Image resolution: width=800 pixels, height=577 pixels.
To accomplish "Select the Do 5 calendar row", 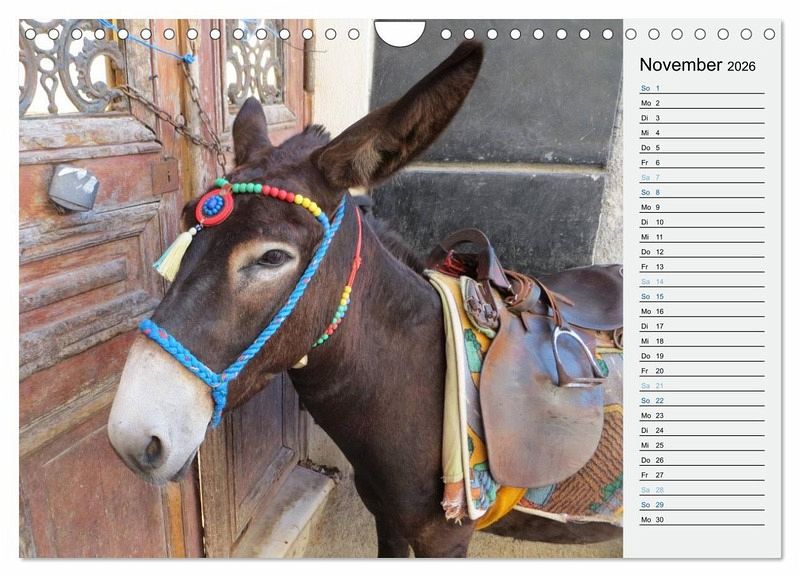I will click(702, 147).
